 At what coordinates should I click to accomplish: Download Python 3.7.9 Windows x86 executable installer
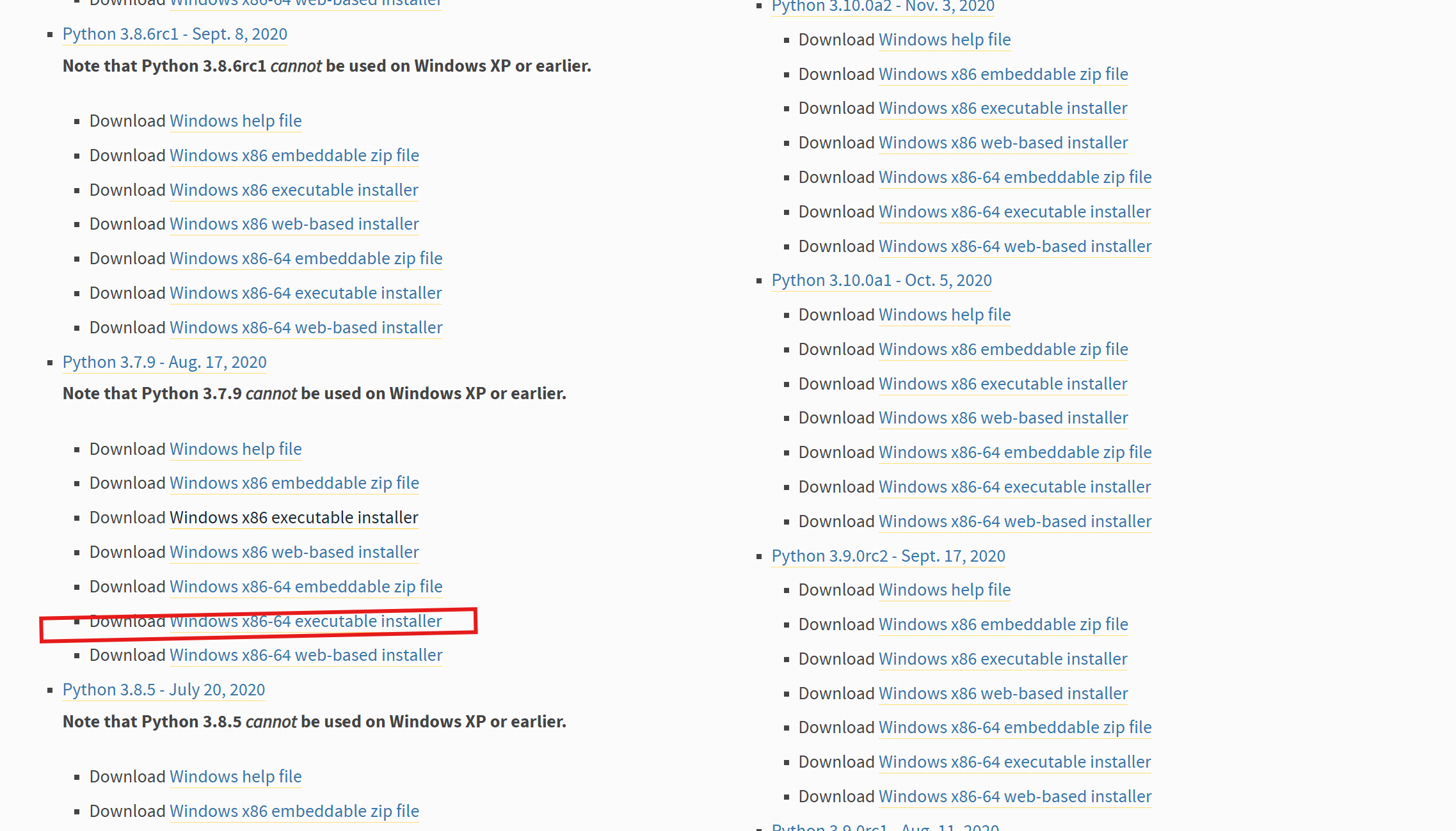coord(294,518)
